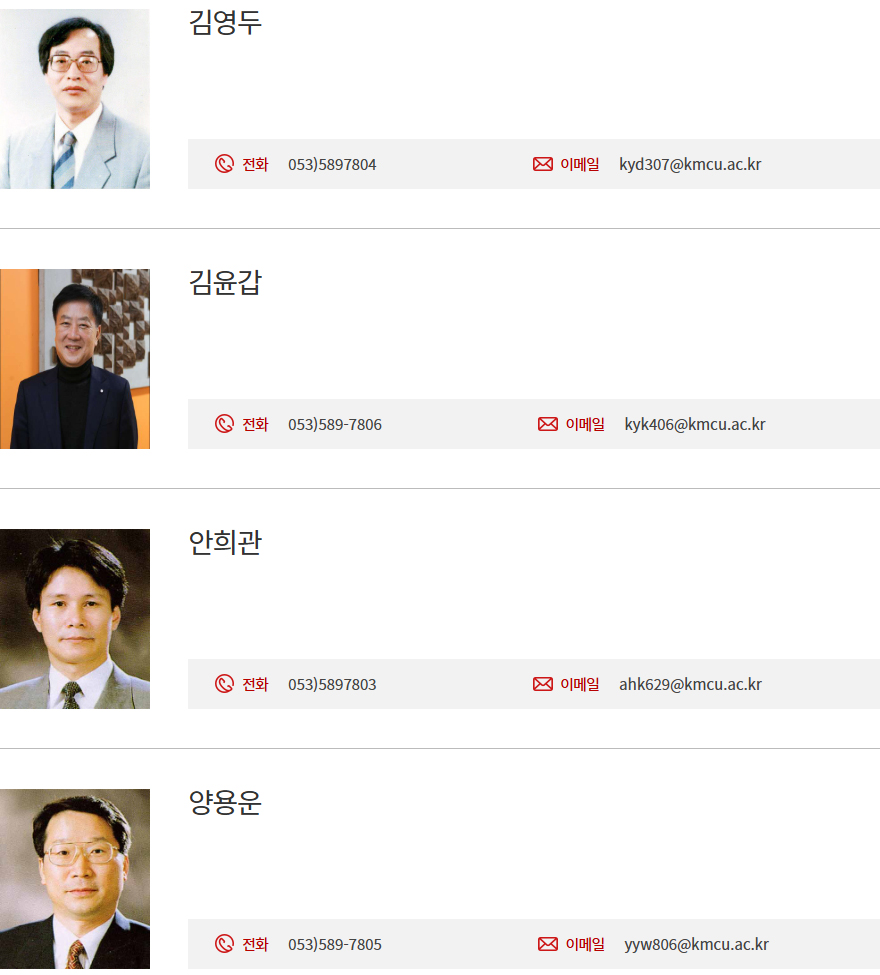Click the phone icon beside 053)5897803

pyautogui.click(x=224, y=684)
